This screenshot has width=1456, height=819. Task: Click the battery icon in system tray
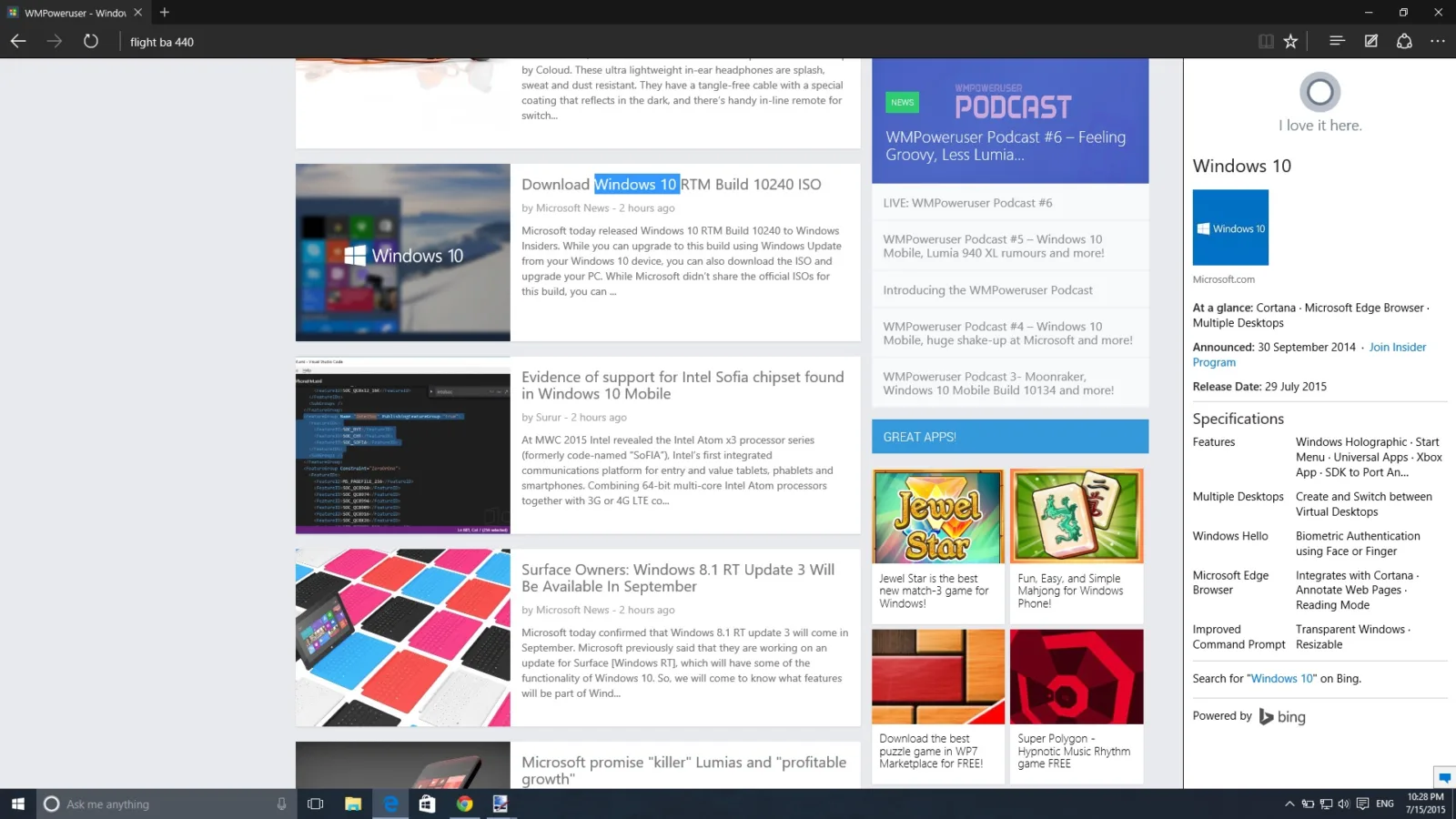(x=1308, y=804)
